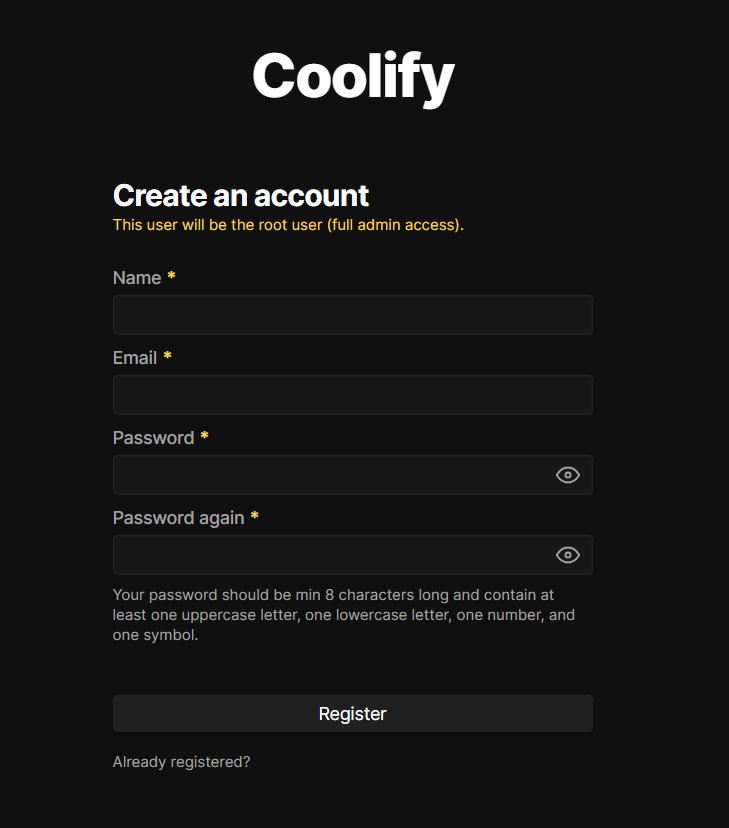Click the Create an account heading

click(241, 195)
